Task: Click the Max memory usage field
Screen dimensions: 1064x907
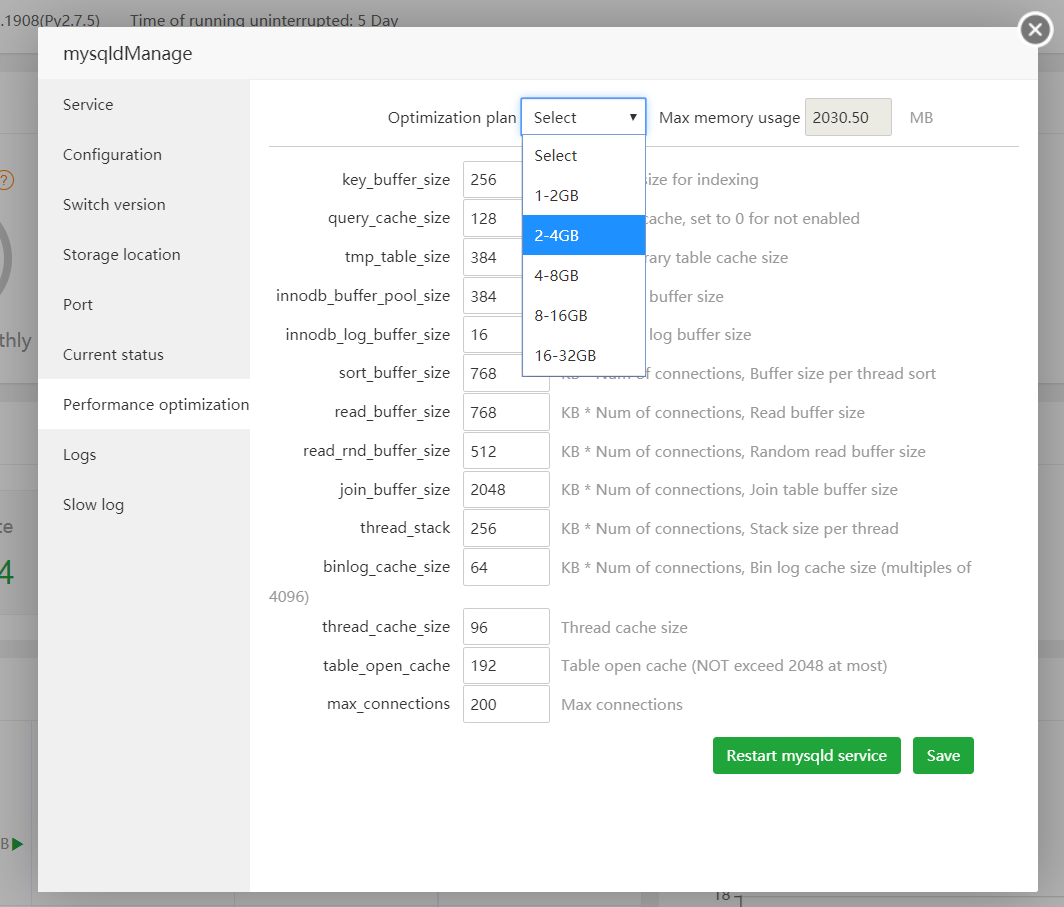Action: point(847,117)
